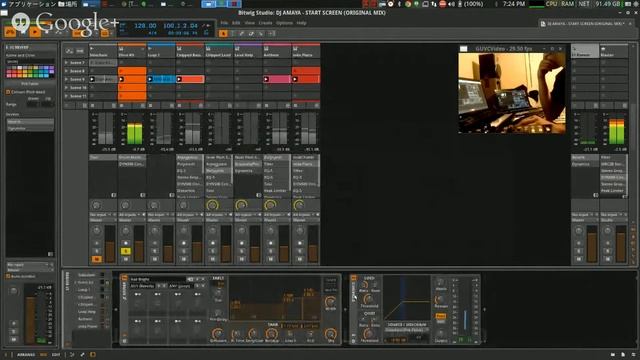Select the eraser tool
This screenshot has width=640, height=360.
251,33
